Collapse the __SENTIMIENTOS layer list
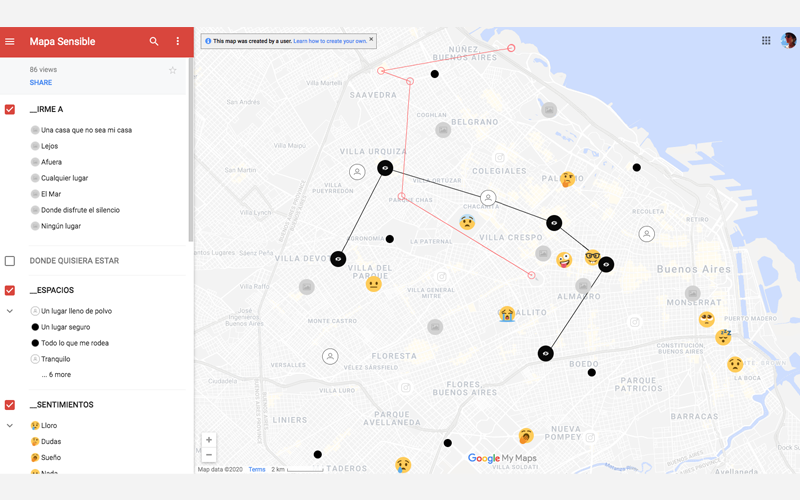The height and width of the screenshot is (500, 800). click(x=10, y=425)
